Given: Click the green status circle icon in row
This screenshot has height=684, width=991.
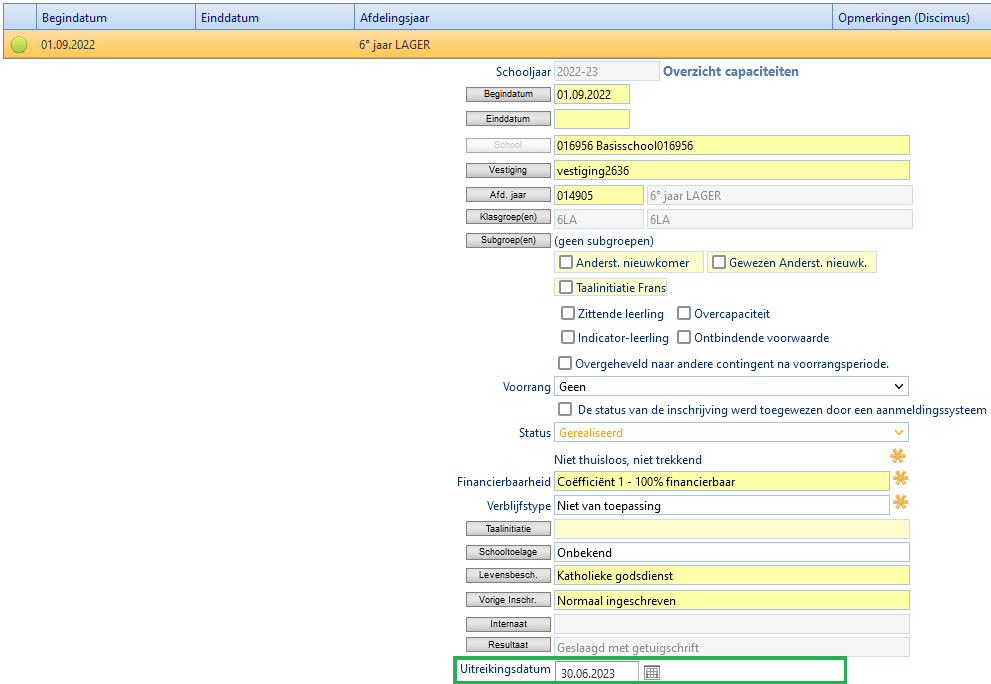Looking at the screenshot, I should tap(19, 45).
